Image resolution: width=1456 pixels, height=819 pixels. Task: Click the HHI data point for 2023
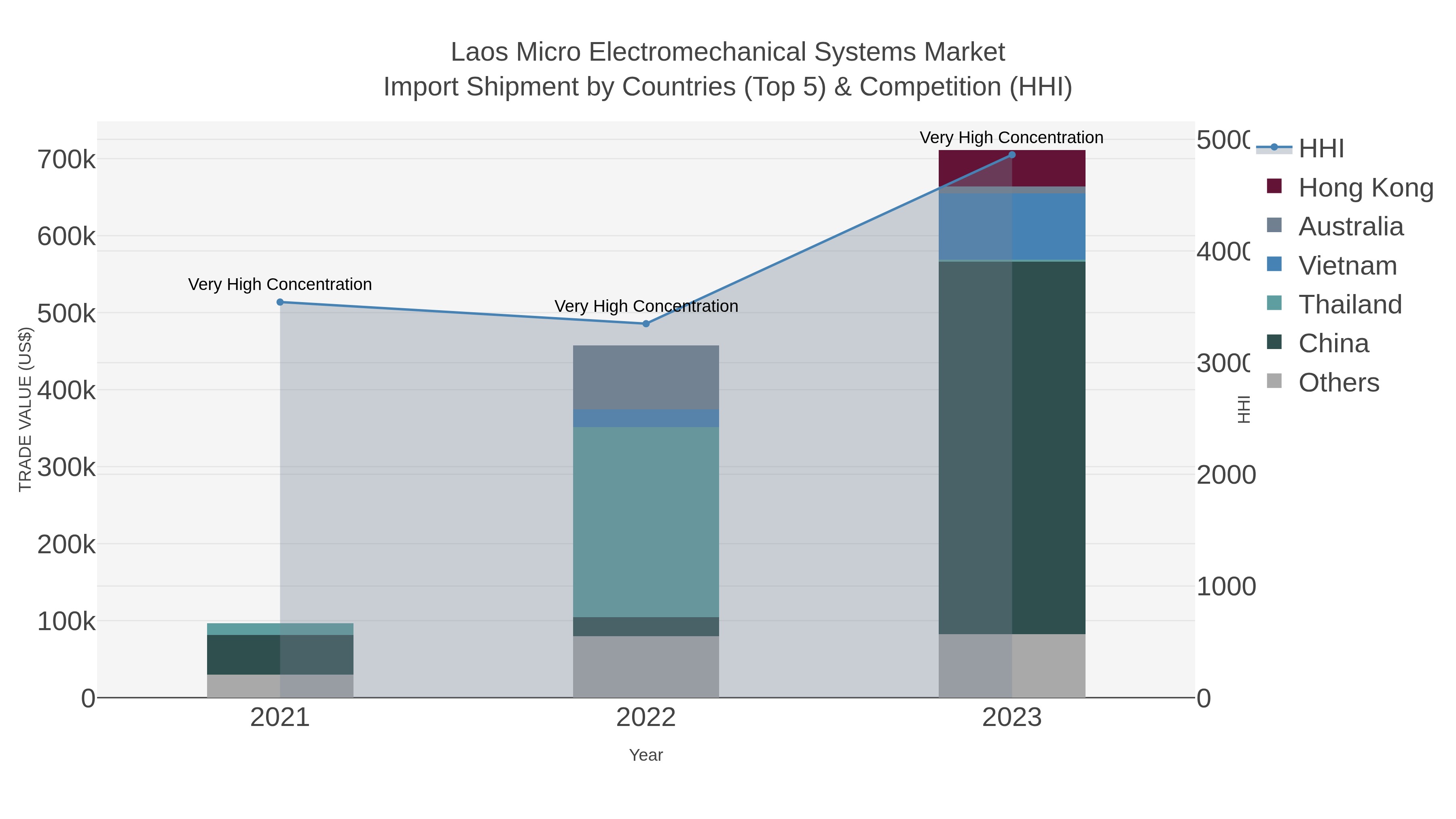[1012, 155]
